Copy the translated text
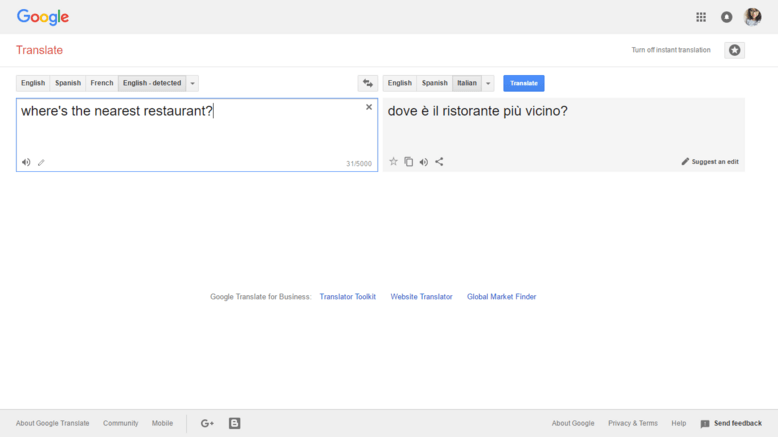The height and width of the screenshot is (437, 778). pos(408,162)
